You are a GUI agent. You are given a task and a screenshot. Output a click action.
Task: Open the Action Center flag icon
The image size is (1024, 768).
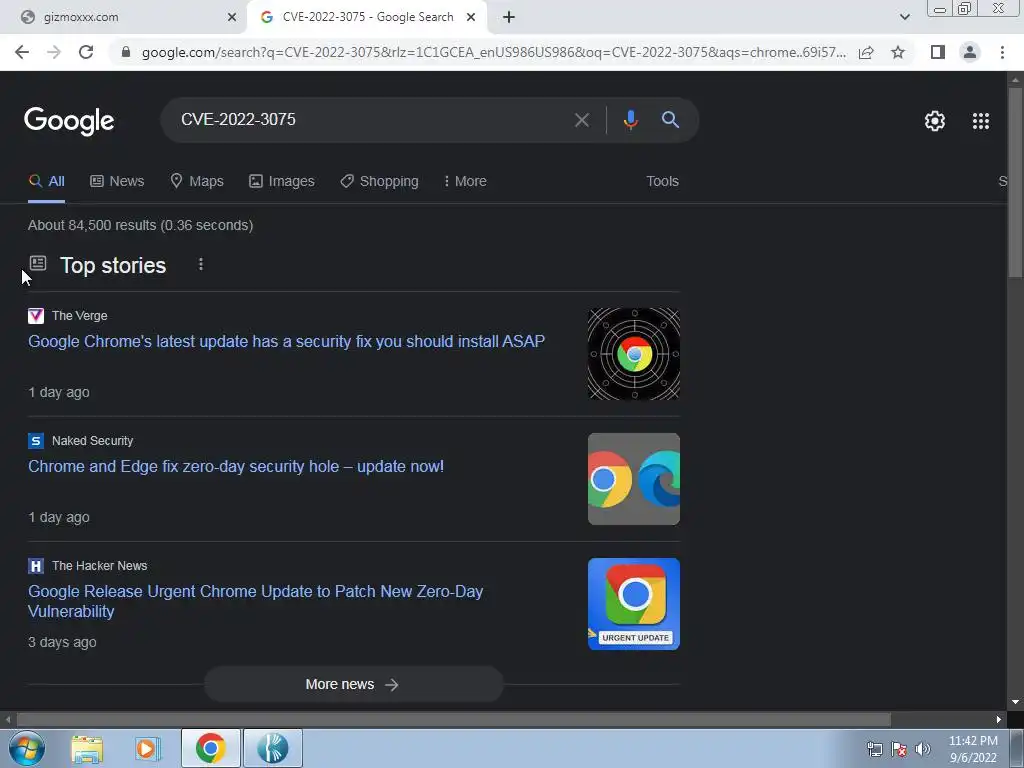(899, 750)
